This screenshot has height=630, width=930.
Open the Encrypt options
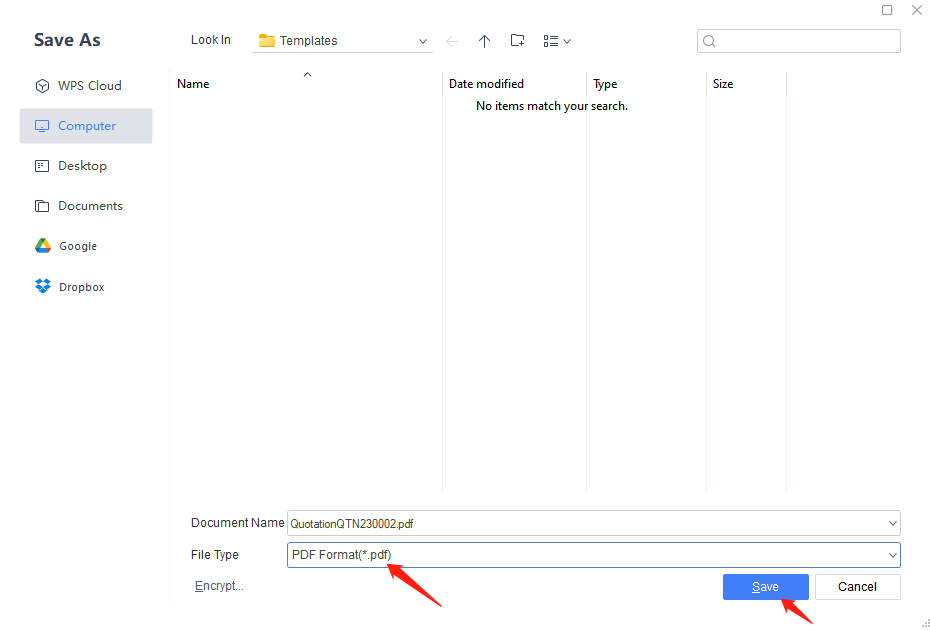coord(219,586)
